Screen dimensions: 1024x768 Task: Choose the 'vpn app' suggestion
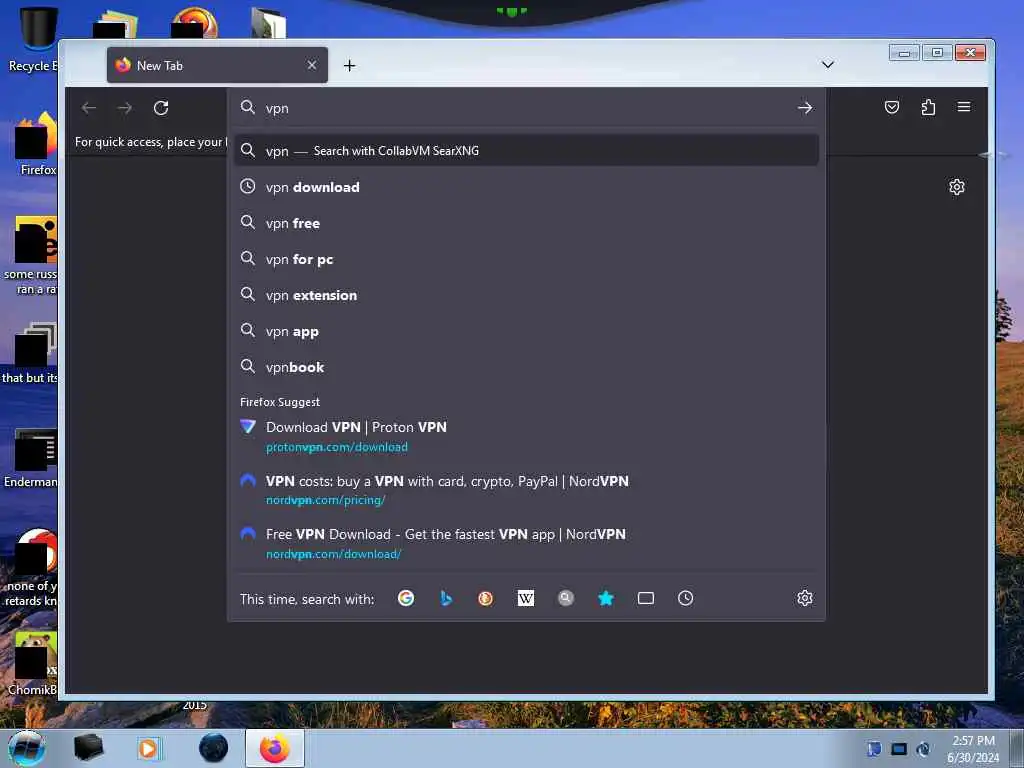526,332
